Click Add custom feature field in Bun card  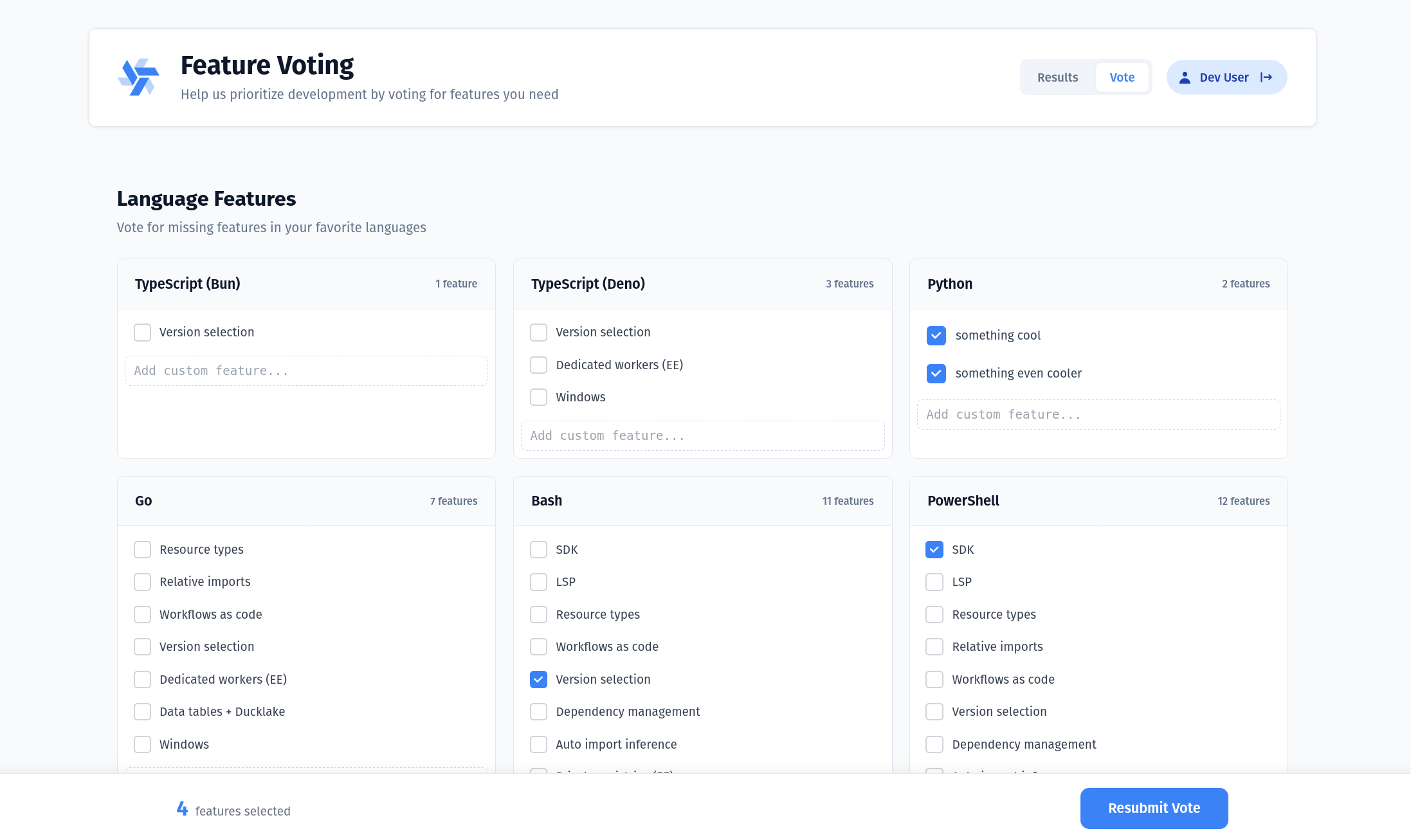pyautogui.click(x=306, y=371)
